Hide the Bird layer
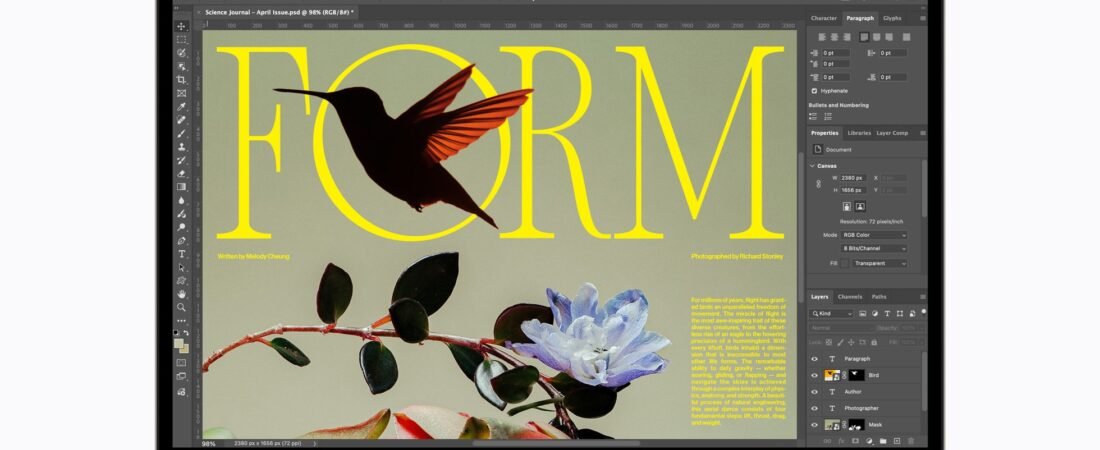Image resolution: width=1100 pixels, height=450 pixels. click(x=814, y=375)
